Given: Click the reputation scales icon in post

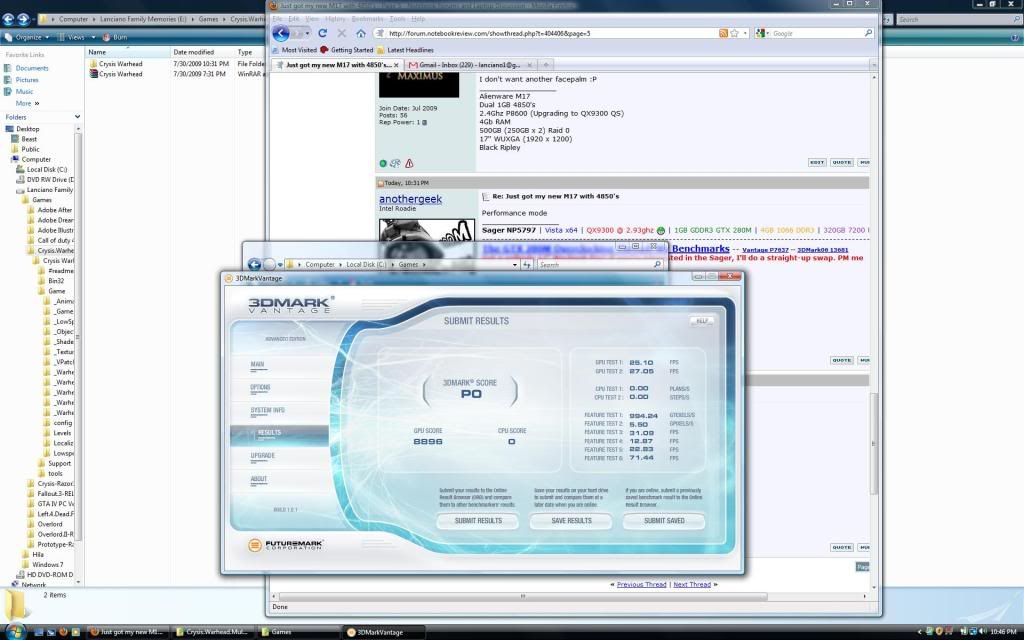Looking at the screenshot, I should tap(396, 163).
